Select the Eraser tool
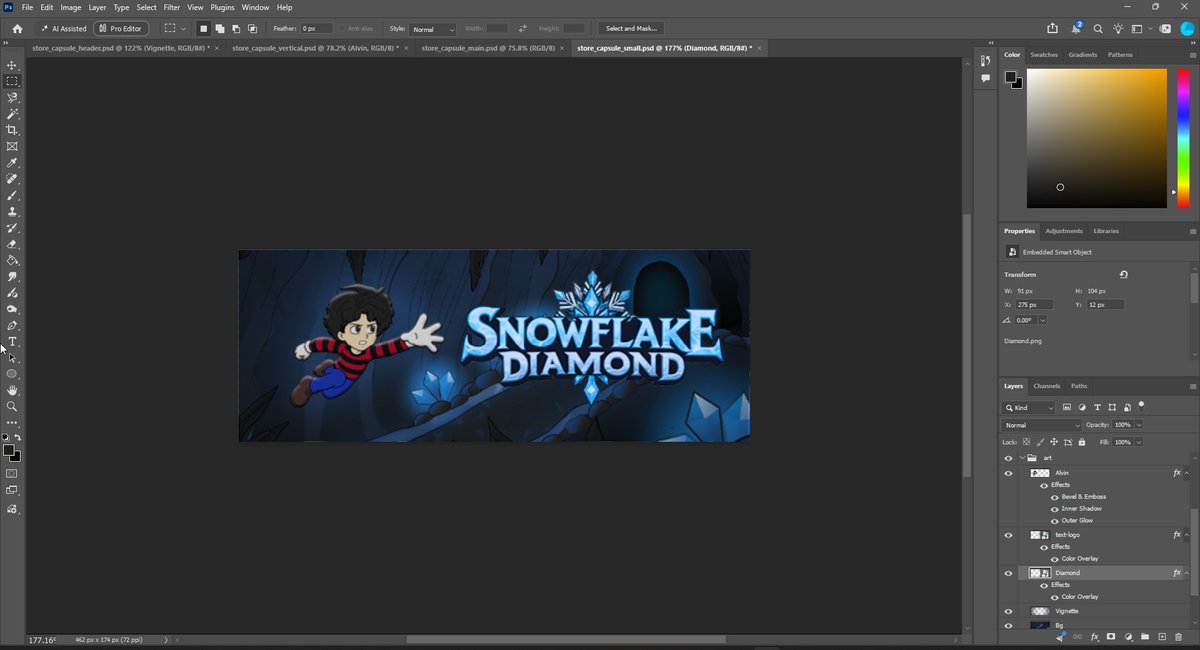This screenshot has width=1200, height=650. click(x=12, y=244)
